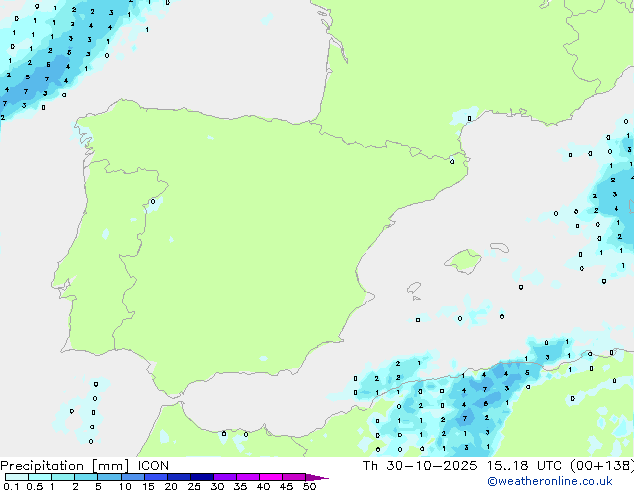Click the '25' legend scale label
Image resolution: width=634 pixels, height=490 pixels.
[x=194, y=486]
